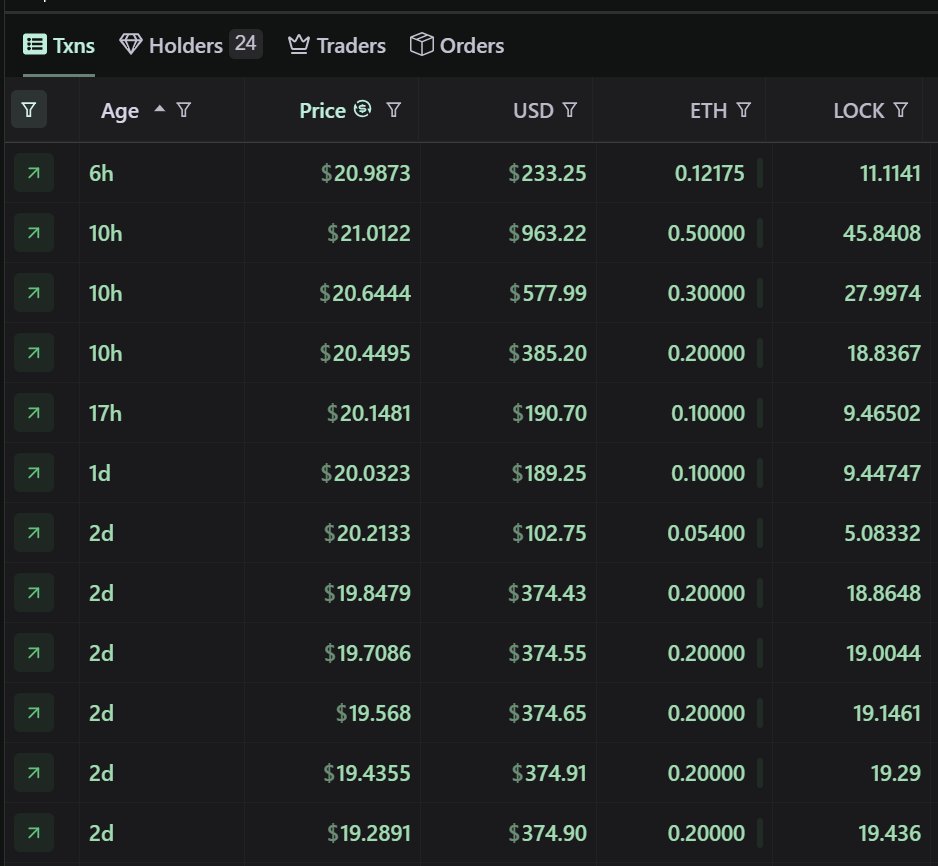Click the USD value $102.75
The image size is (938, 866).
549,533
